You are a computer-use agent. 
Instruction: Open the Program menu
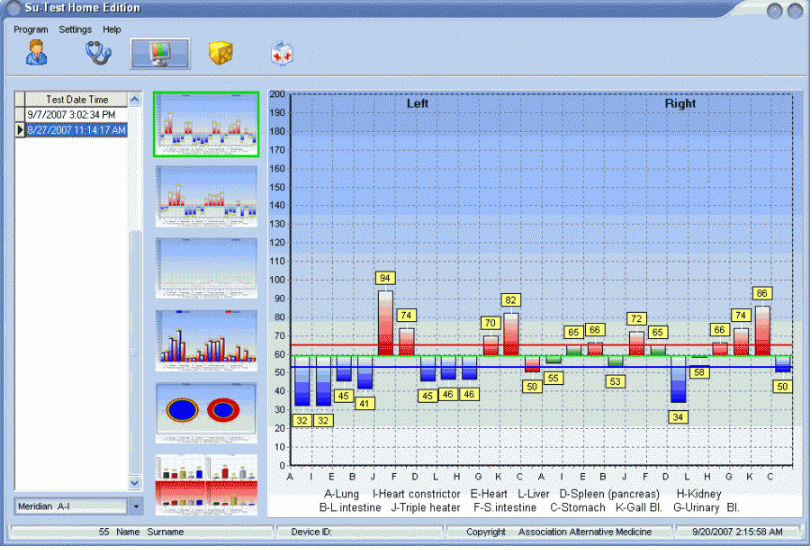coord(31,30)
